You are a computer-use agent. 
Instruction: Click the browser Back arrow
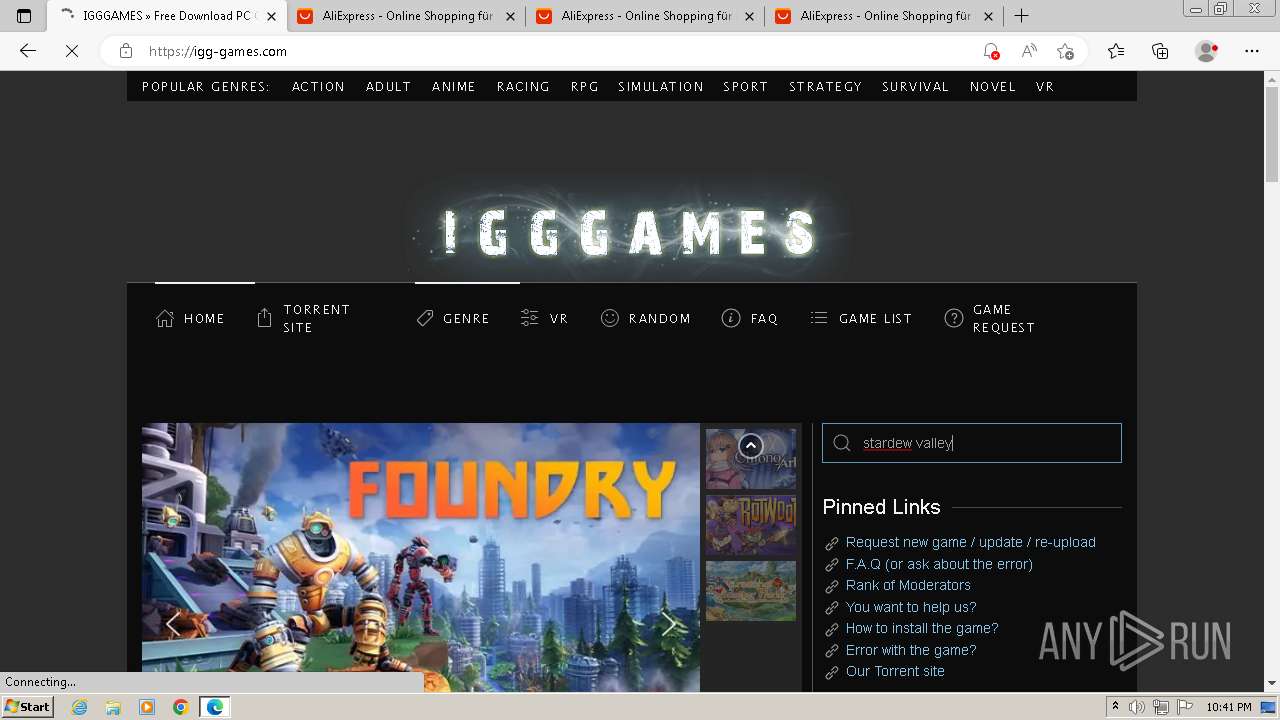pos(28,51)
